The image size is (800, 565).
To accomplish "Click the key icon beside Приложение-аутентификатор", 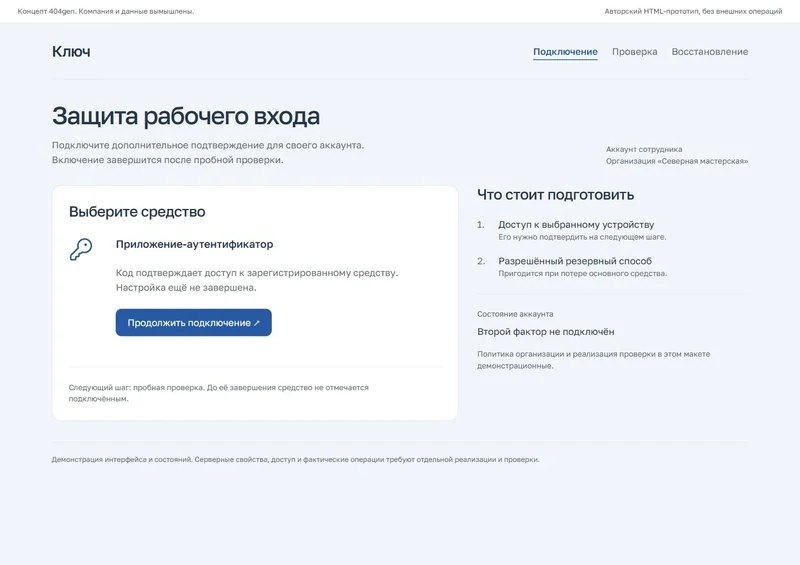I will [81, 250].
